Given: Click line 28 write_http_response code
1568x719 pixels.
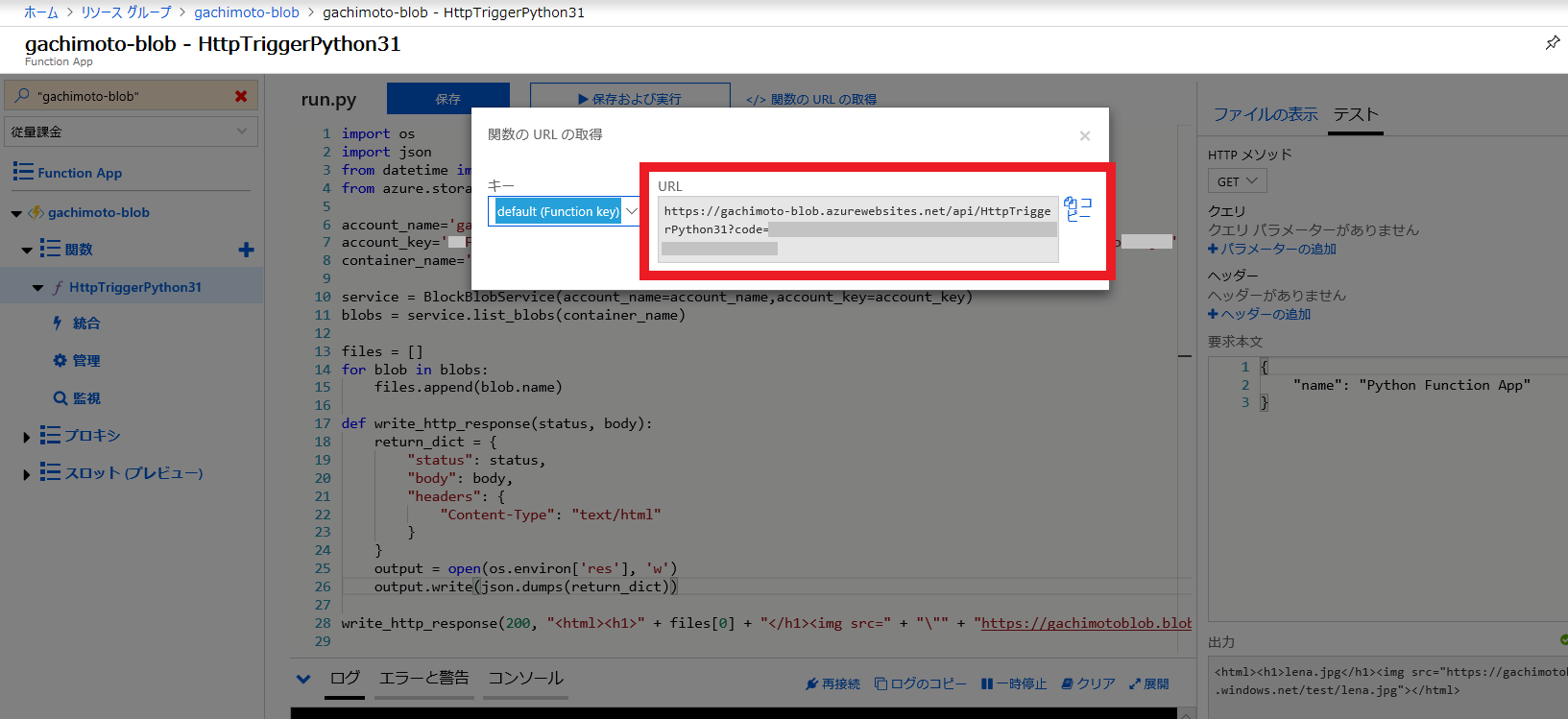Looking at the screenshot, I should pos(766,623).
